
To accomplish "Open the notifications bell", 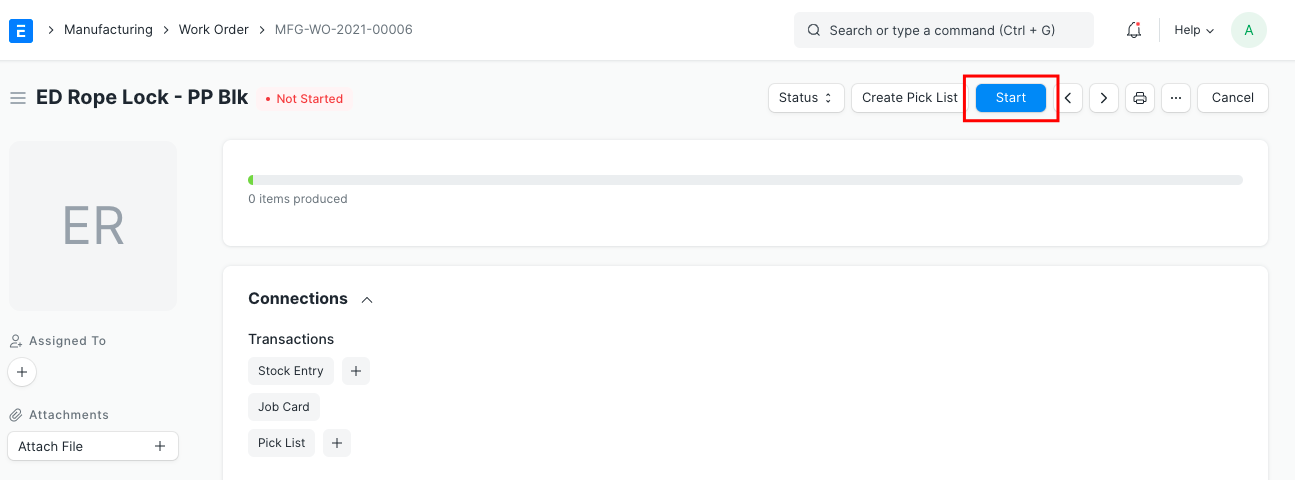I will coord(1134,30).
